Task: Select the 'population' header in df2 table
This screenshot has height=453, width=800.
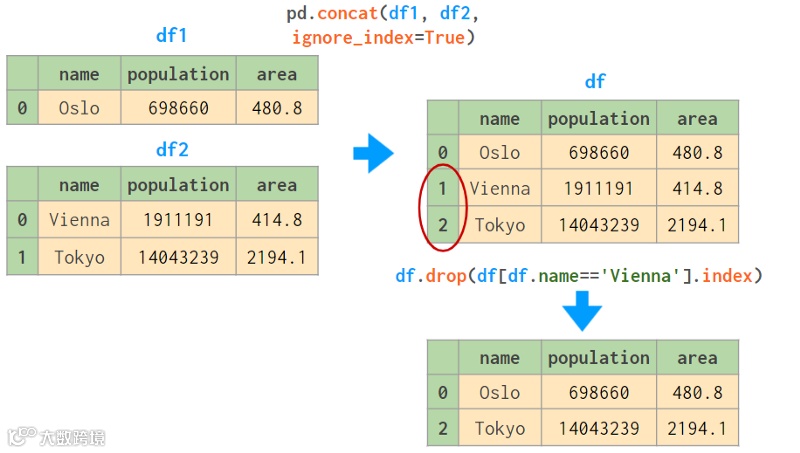Action: tap(178, 185)
